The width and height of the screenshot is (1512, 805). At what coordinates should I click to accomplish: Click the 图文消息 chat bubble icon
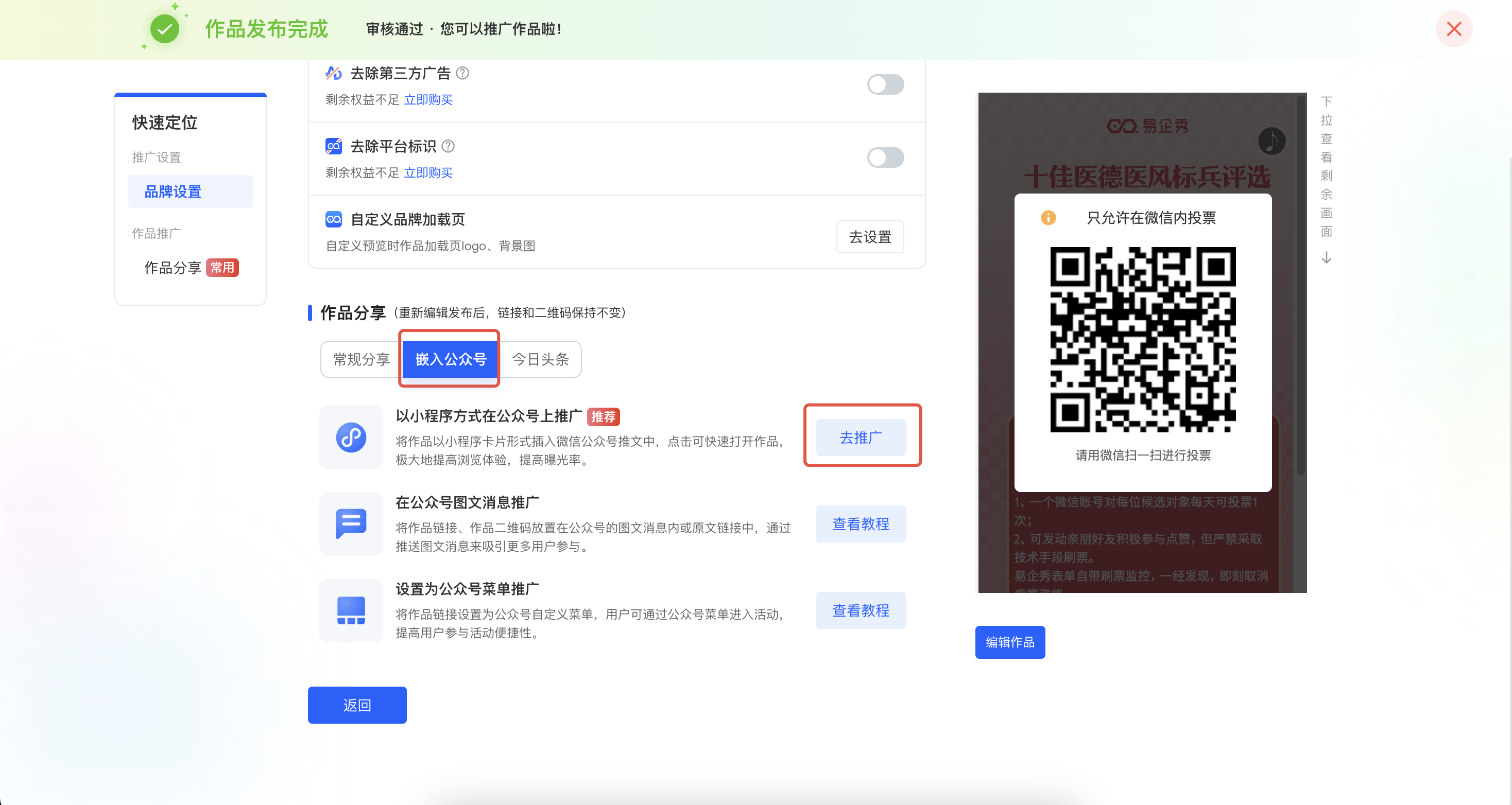tap(351, 523)
